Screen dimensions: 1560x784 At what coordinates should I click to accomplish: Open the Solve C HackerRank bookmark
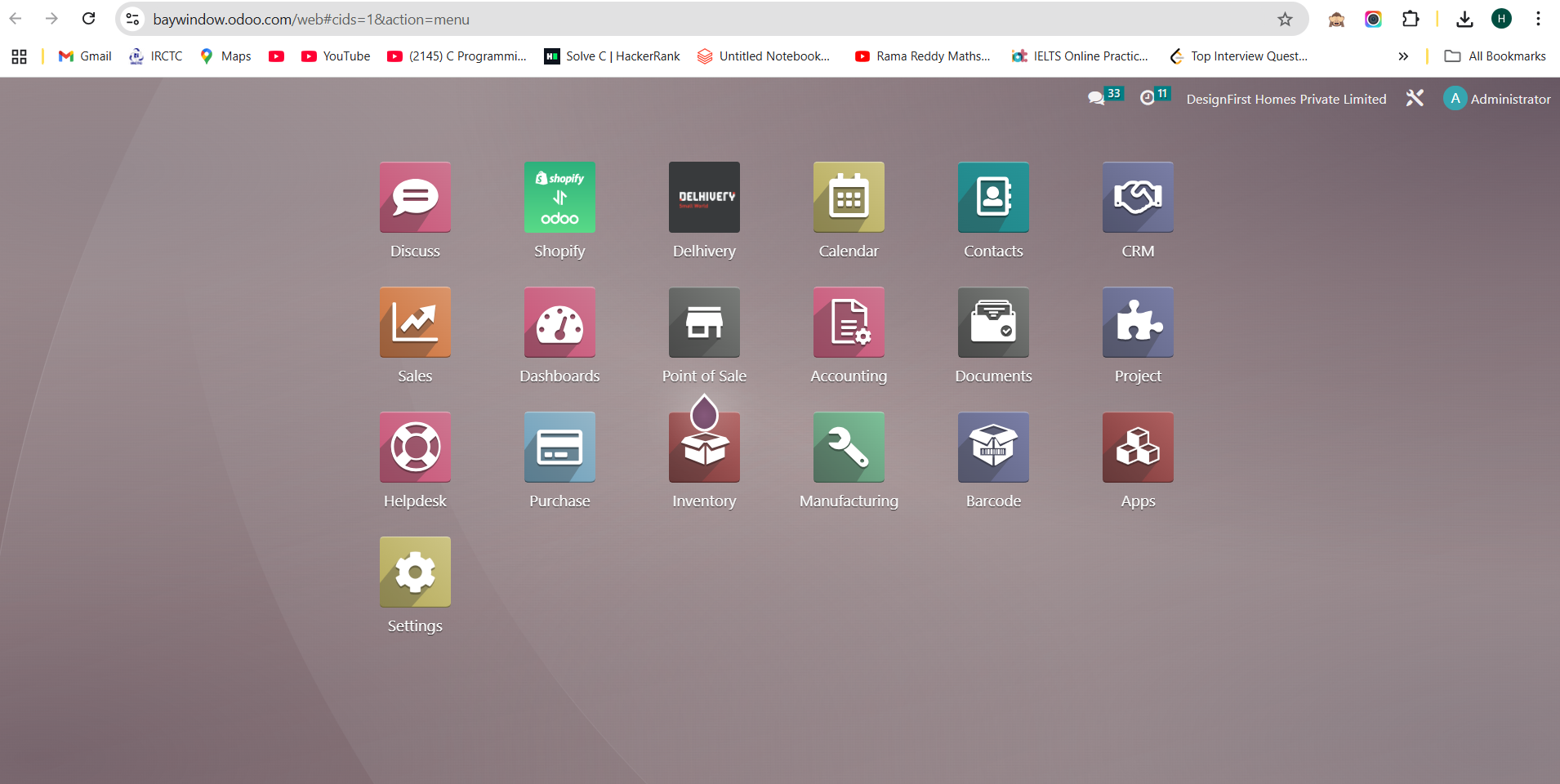coord(612,56)
